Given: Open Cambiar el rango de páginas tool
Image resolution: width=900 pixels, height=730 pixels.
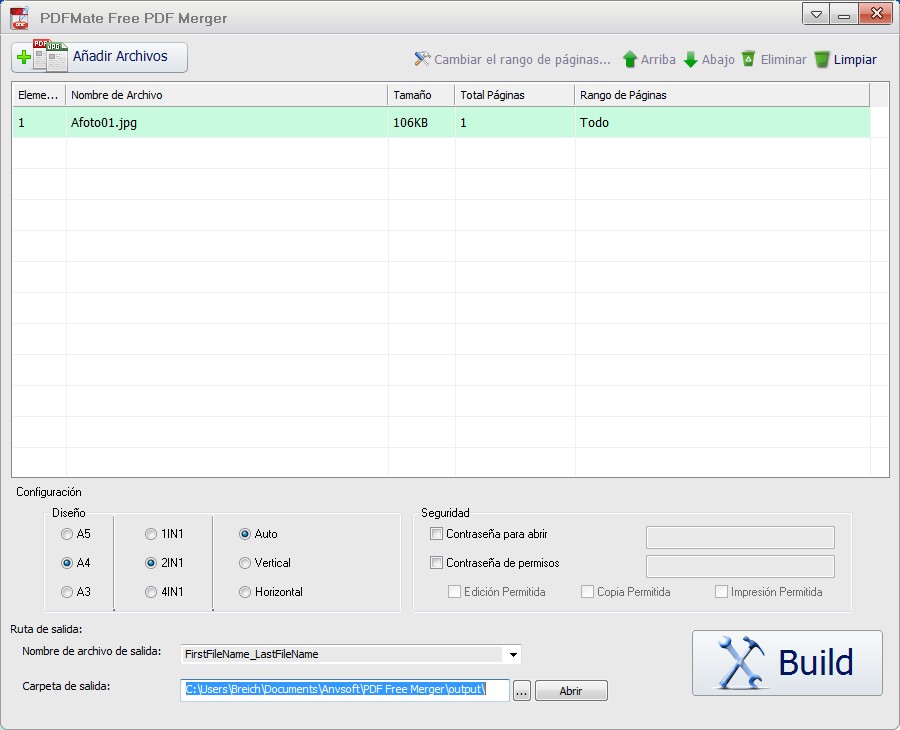Looking at the screenshot, I should (x=512, y=59).
